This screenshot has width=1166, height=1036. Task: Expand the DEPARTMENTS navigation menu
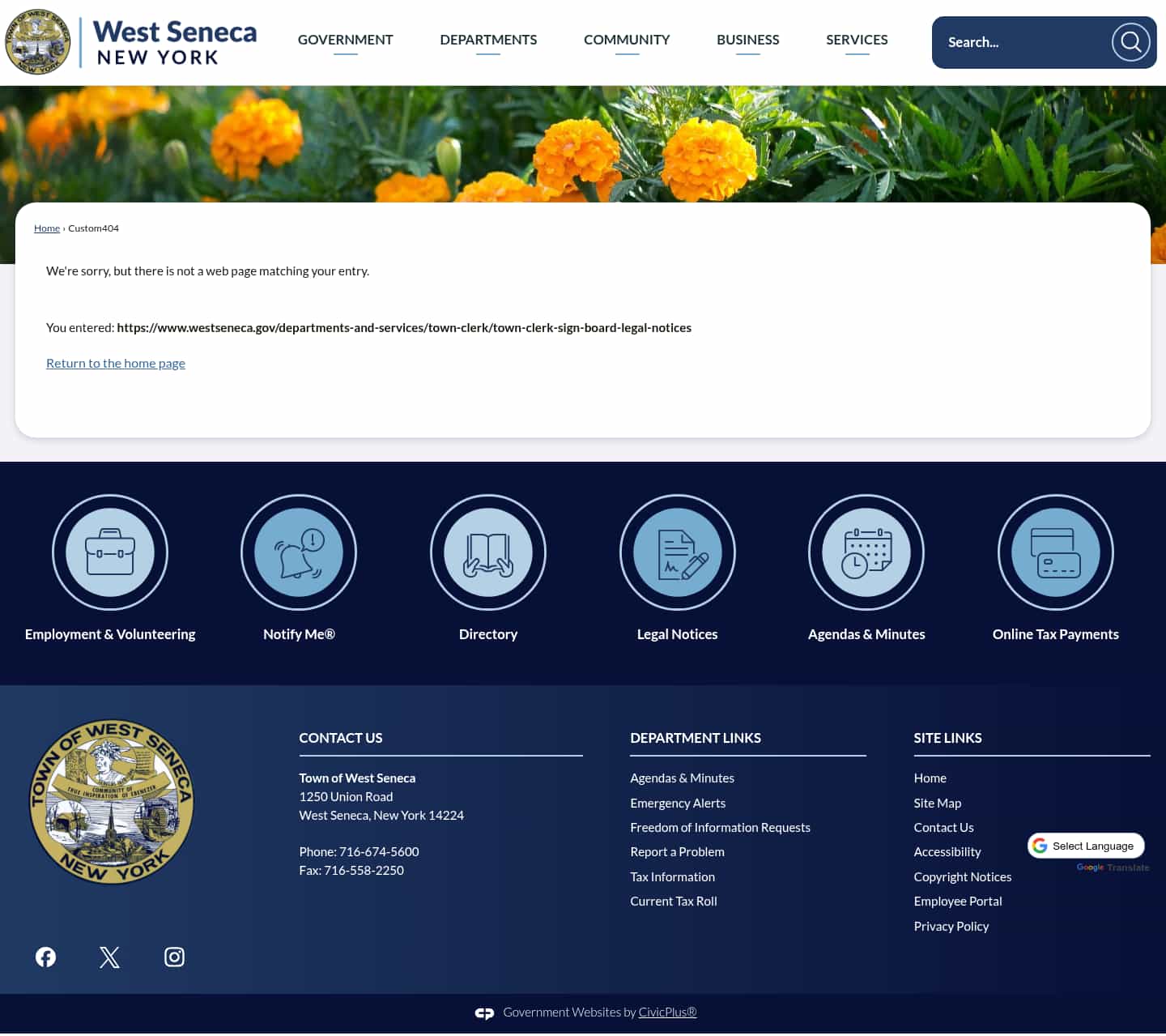[x=488, y=39]
